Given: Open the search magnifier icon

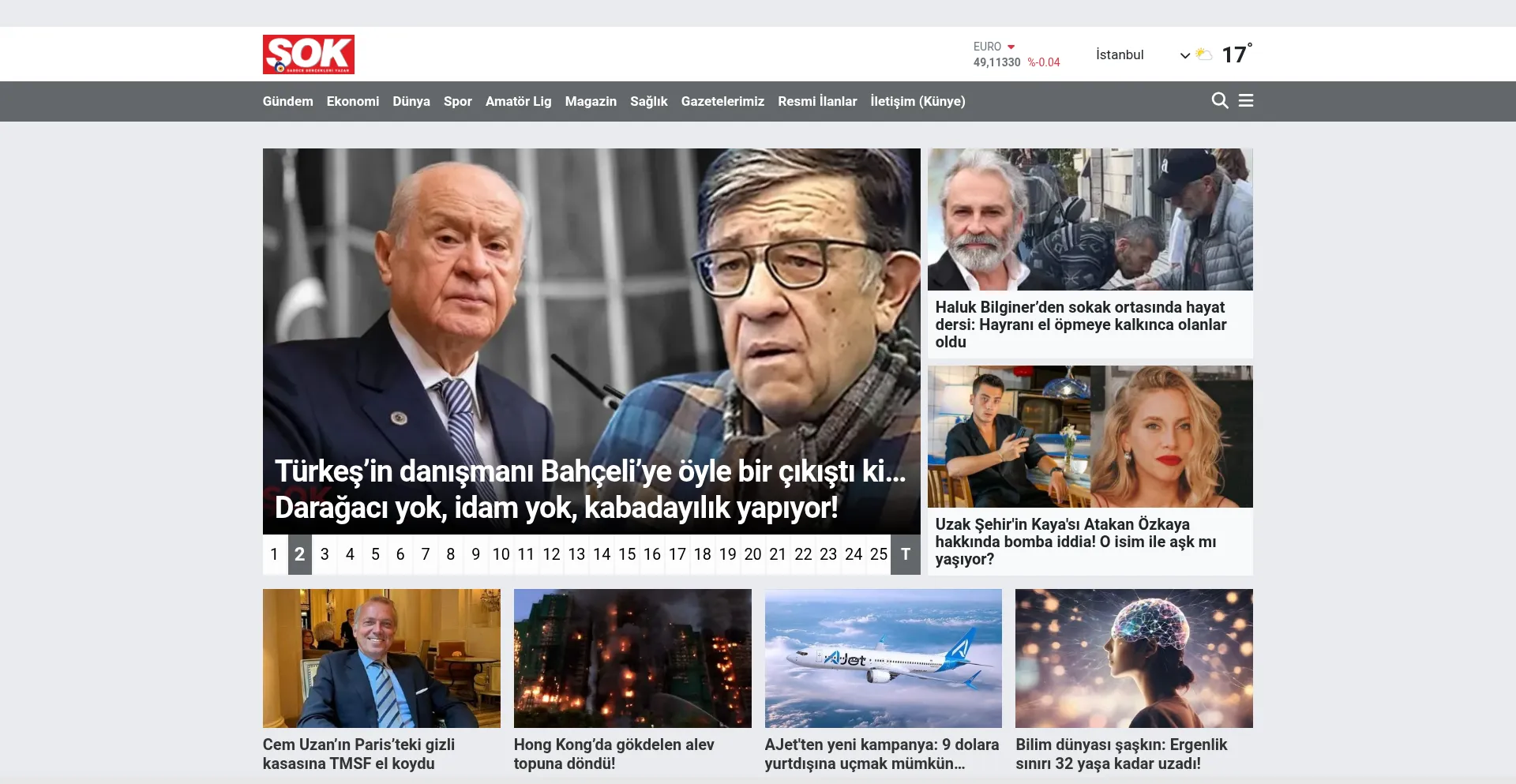Looking at the screenshot, I should [1219, 101].
